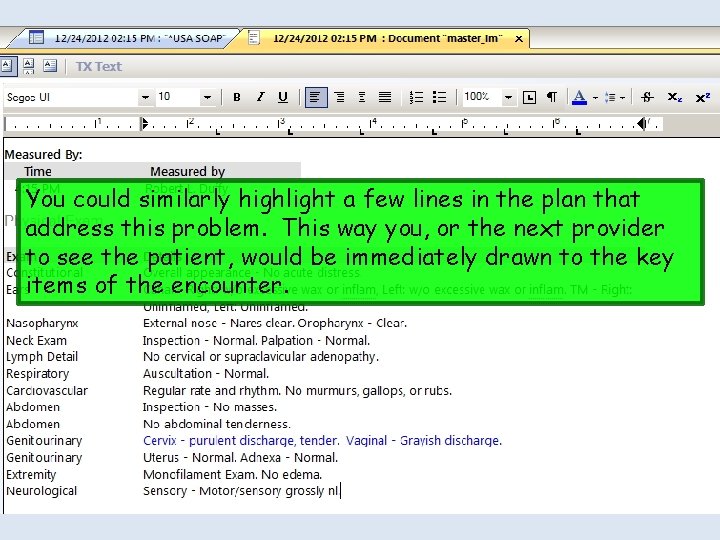Image resolution: width=720 pixels, height=540 pixels.
Task: Click 'No abdominal tenderness.' text
Action: pyautogui.click(x=217, y=424)
